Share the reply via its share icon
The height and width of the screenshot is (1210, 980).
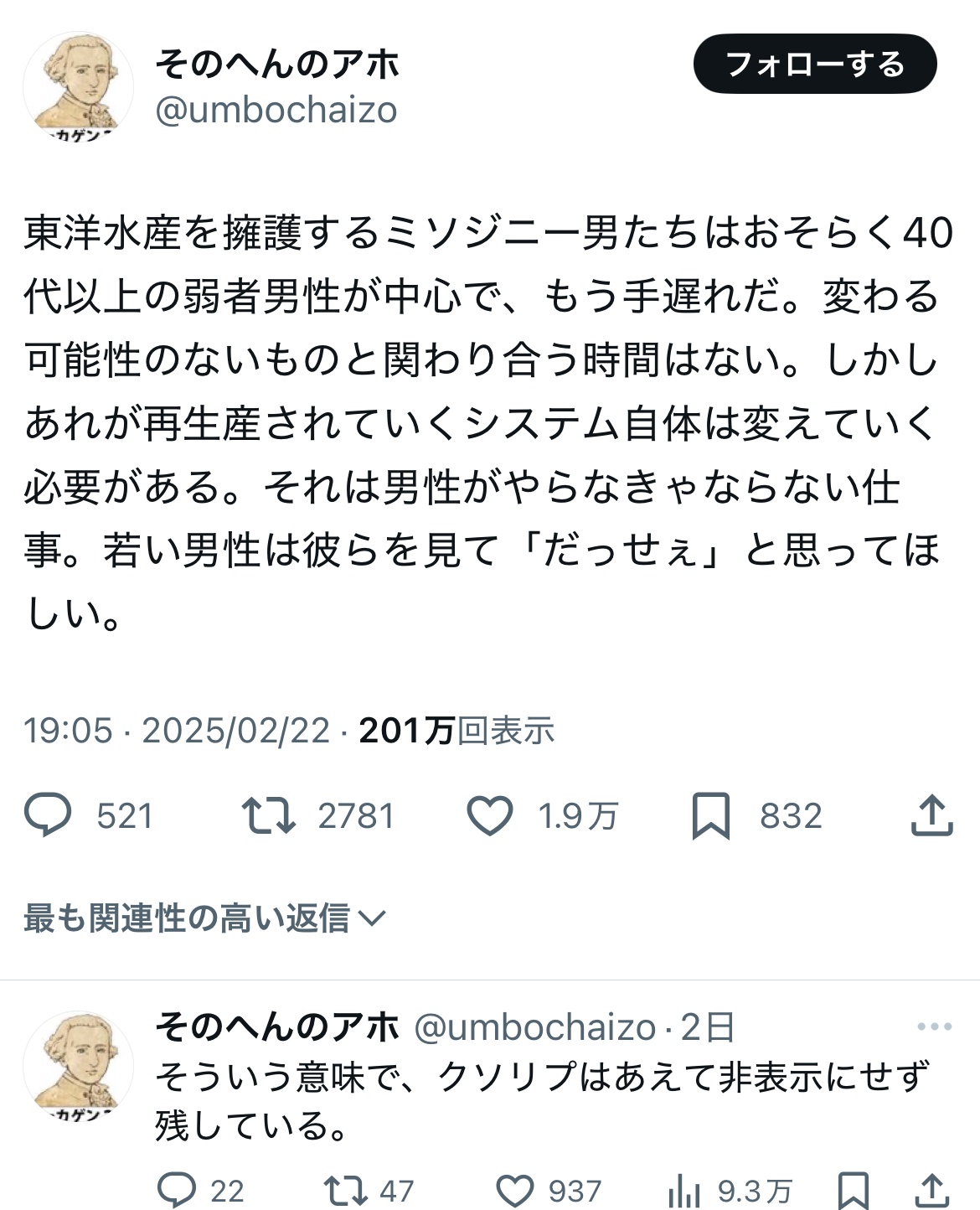[931, 1190]
